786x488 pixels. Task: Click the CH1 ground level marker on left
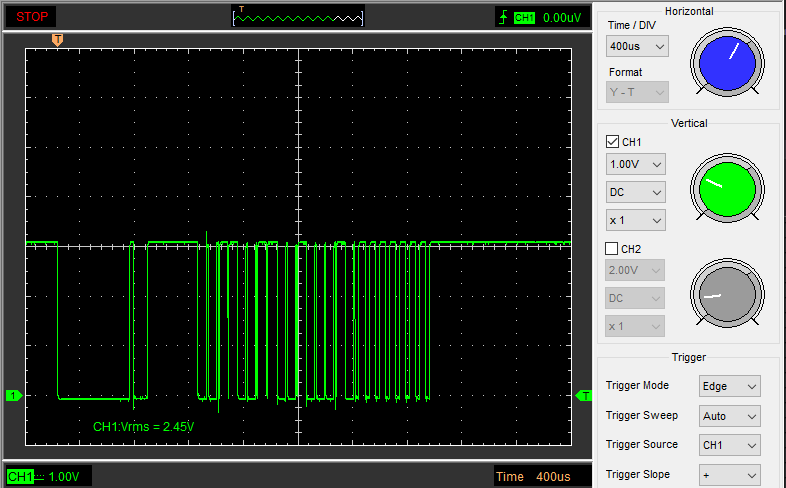point(13,396)
